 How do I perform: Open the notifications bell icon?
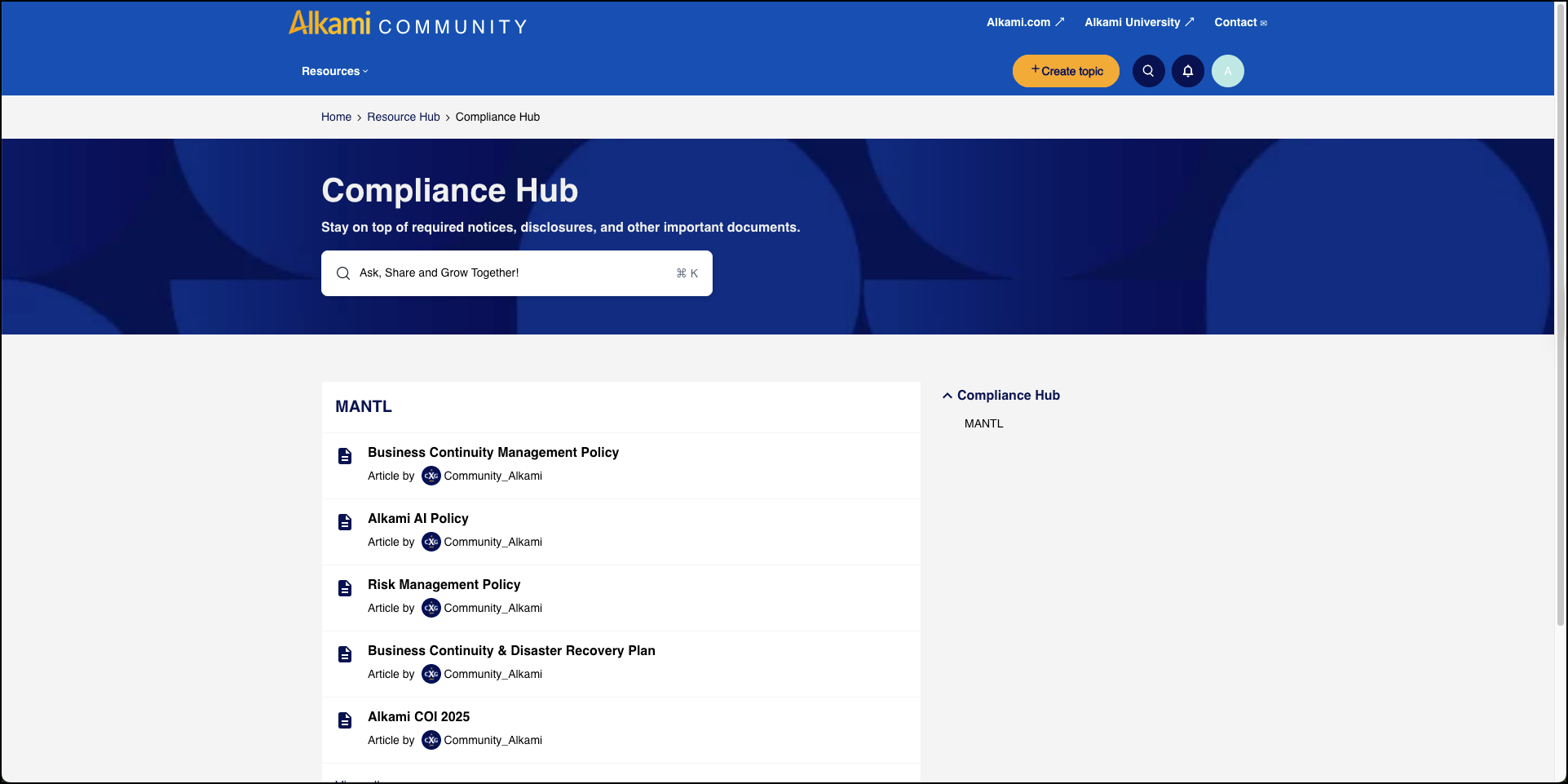[x=1187, y=71]
